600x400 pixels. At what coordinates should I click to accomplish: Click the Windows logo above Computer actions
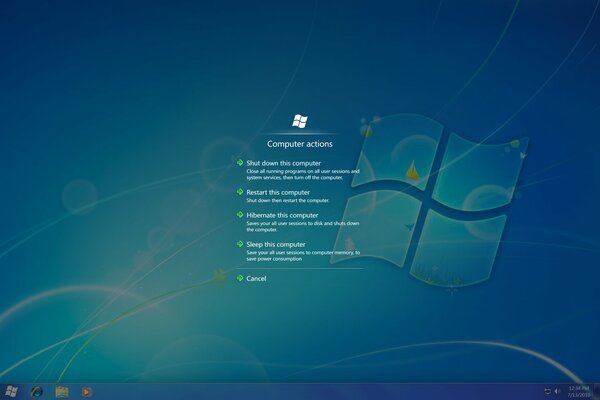[300, 121]
